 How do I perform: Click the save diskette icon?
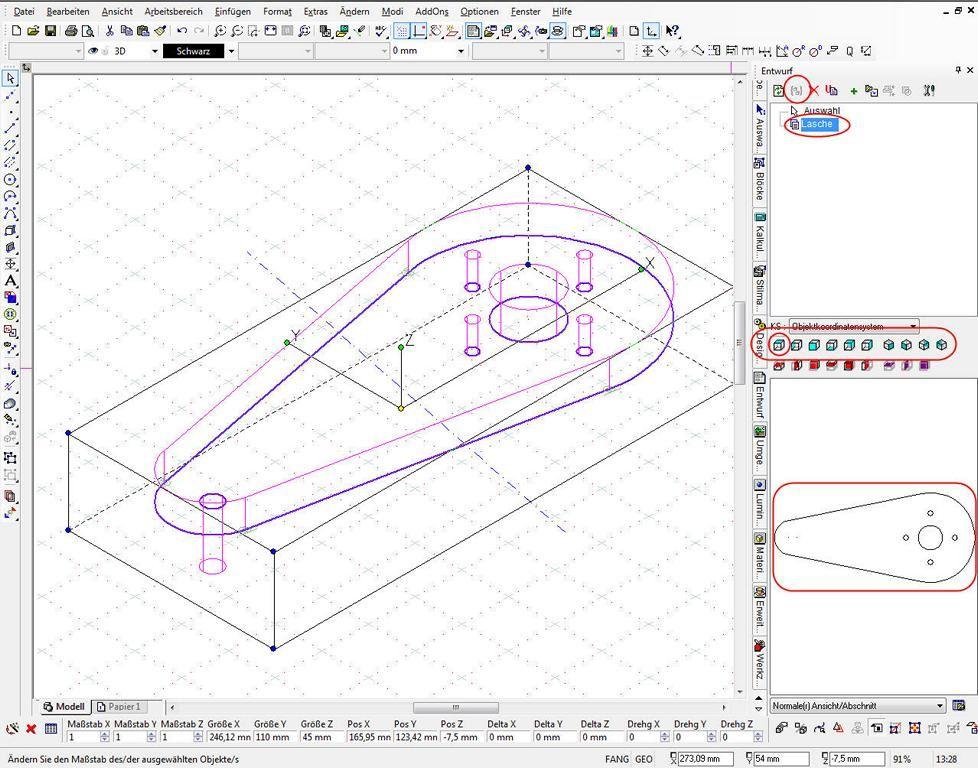(51, 31)
